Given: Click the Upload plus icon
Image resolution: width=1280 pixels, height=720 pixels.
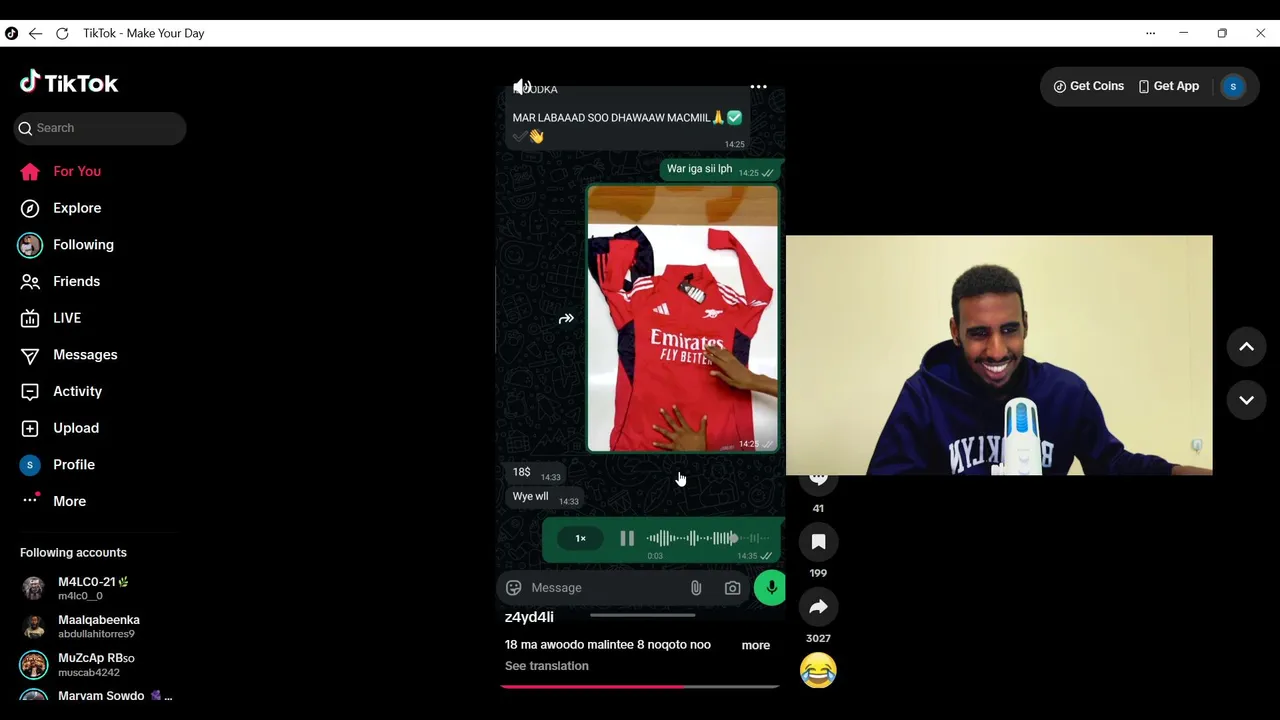Looking at the screenshot, I should [x=30, y=428].
